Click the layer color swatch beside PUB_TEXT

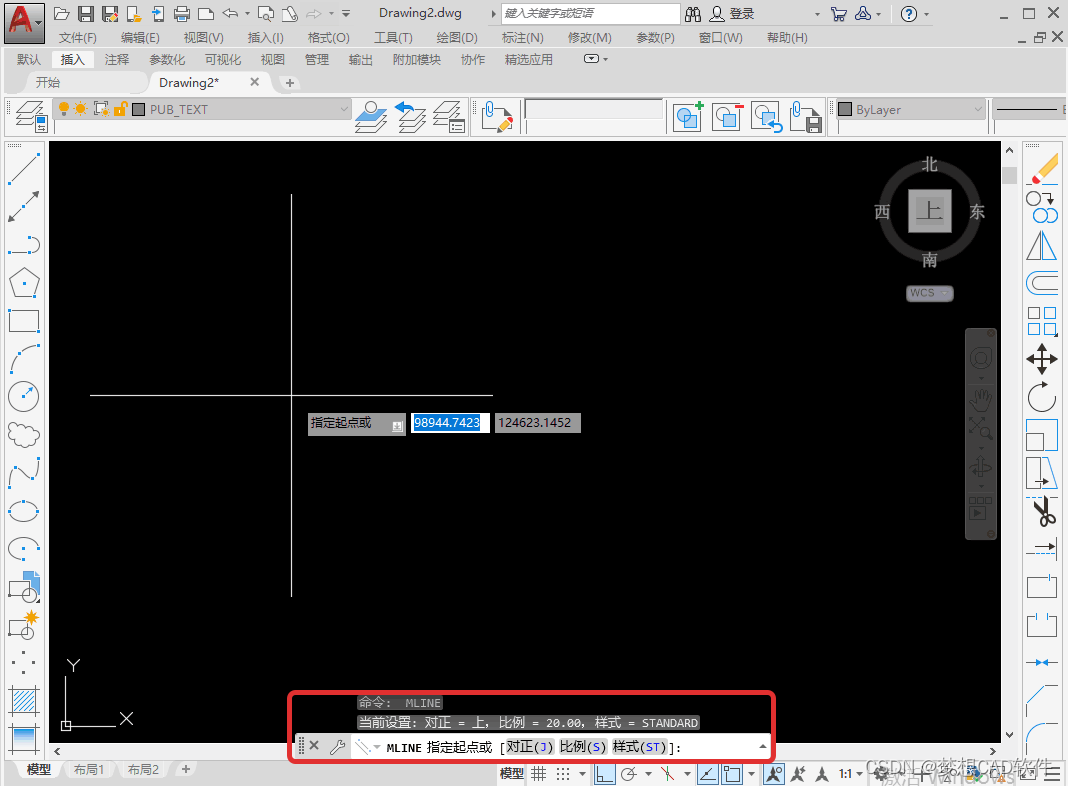pyautogui.click(x=139, y=110)
